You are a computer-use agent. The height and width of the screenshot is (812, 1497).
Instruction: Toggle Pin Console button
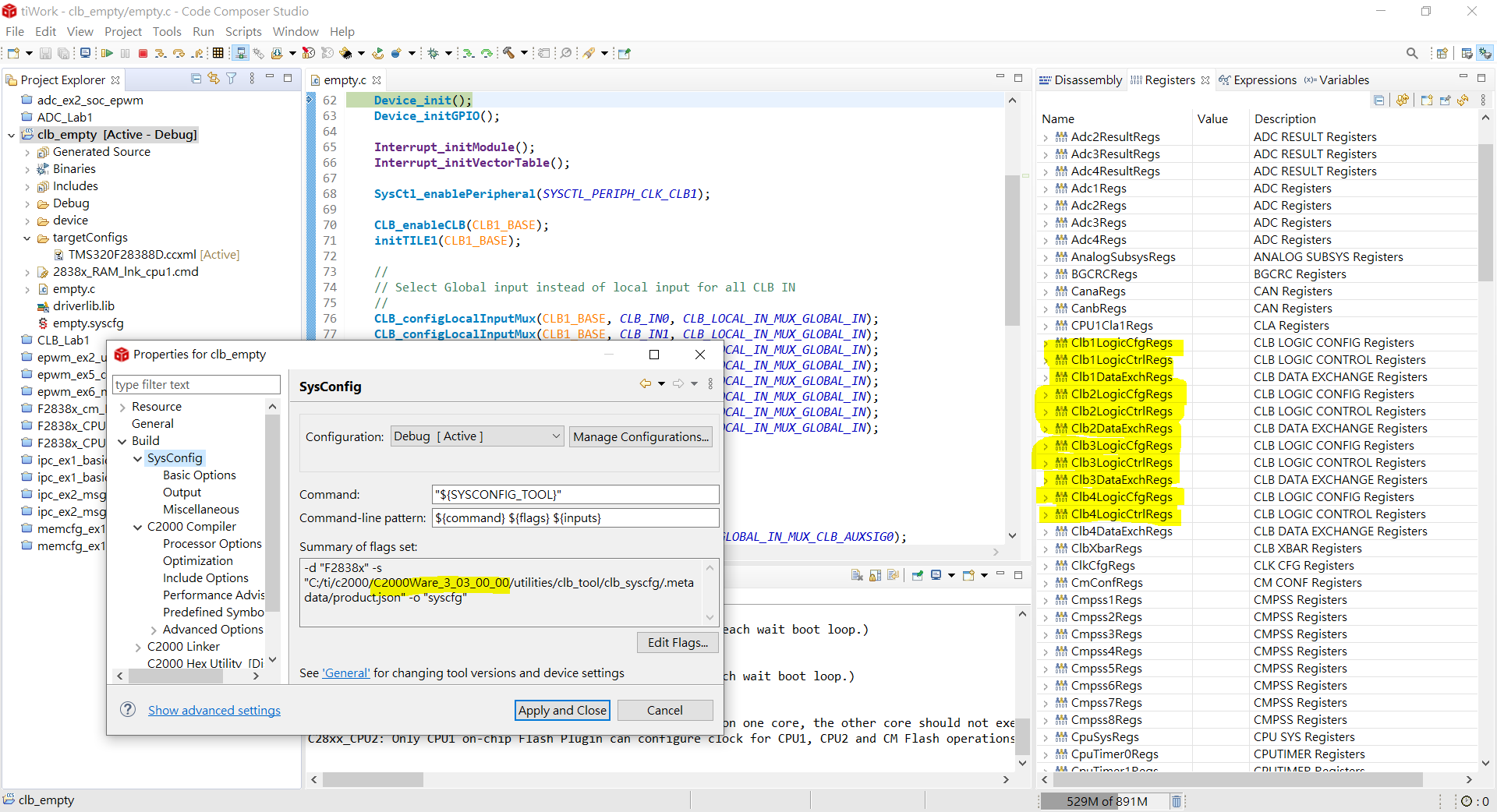917,575
